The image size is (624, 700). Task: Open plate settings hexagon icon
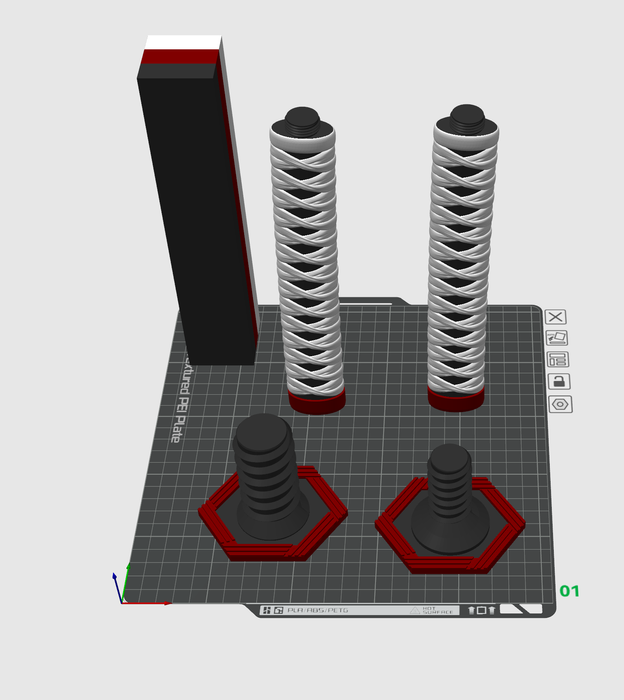[x=558, y=404]
